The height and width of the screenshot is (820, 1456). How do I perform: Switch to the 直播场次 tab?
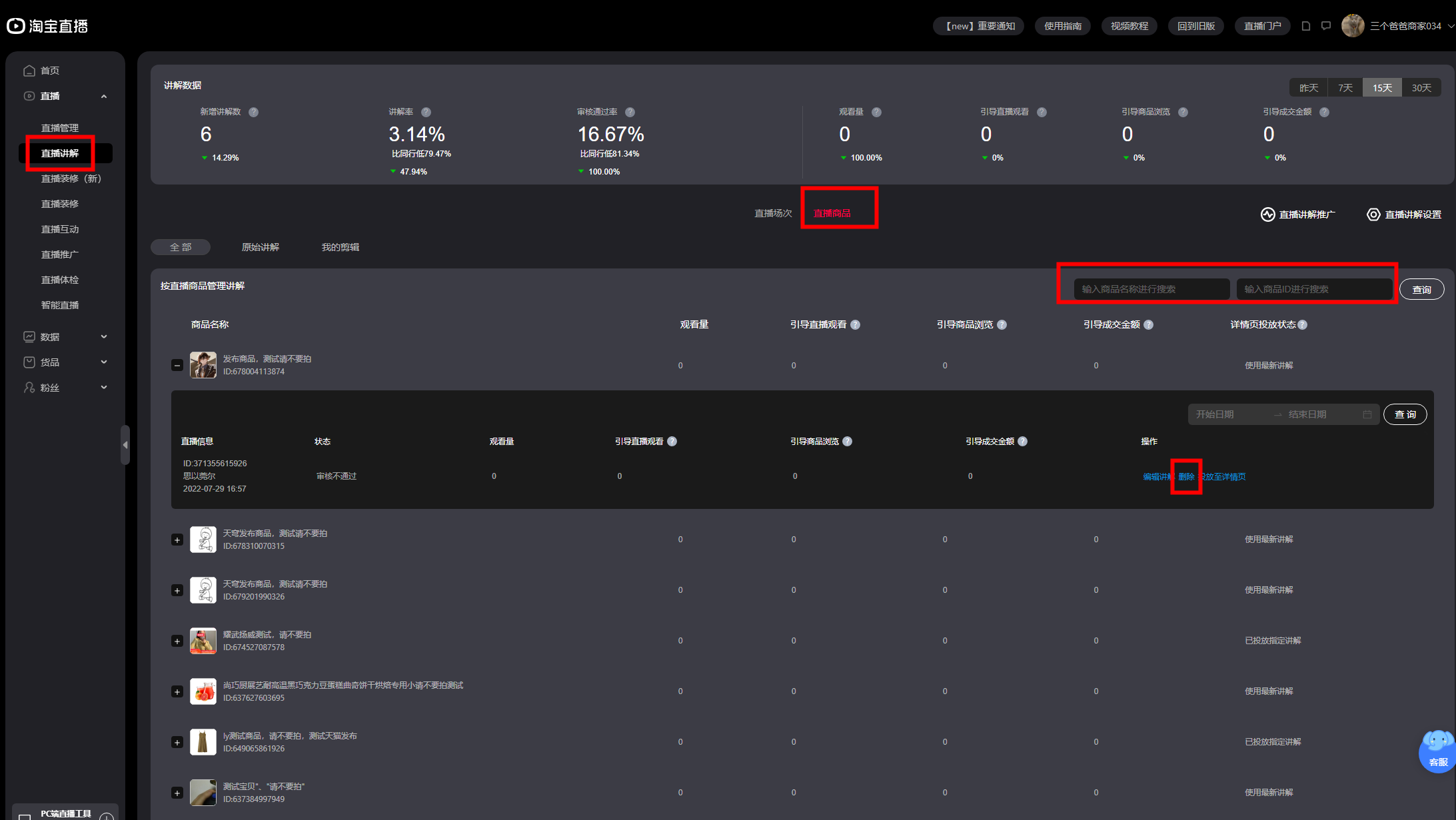773,213
